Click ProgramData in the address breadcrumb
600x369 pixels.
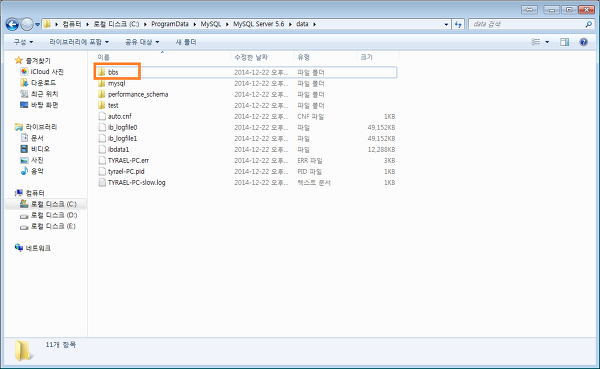[170, 24]
